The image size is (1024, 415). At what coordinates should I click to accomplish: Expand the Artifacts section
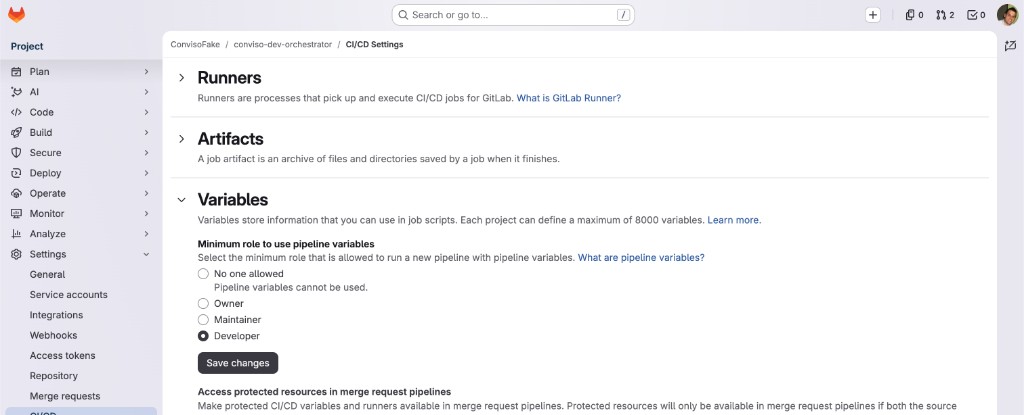(x=182, y=139)
